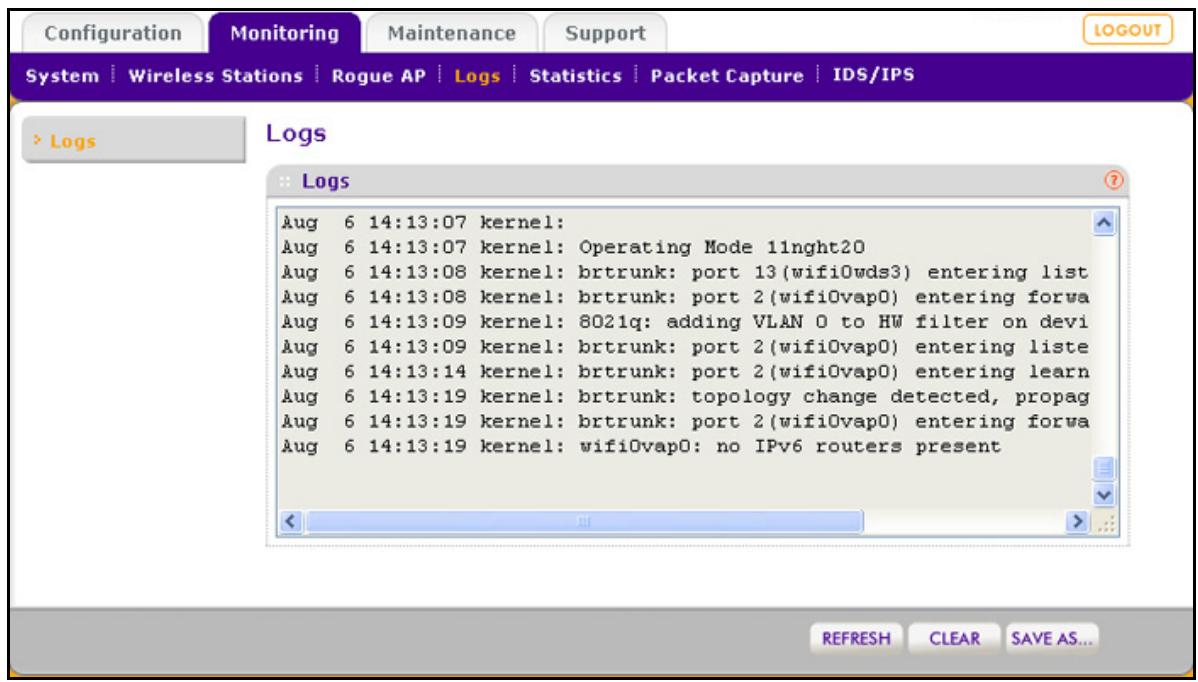
Task: Open Packet Capture submenu
Action: coord(727,76)
